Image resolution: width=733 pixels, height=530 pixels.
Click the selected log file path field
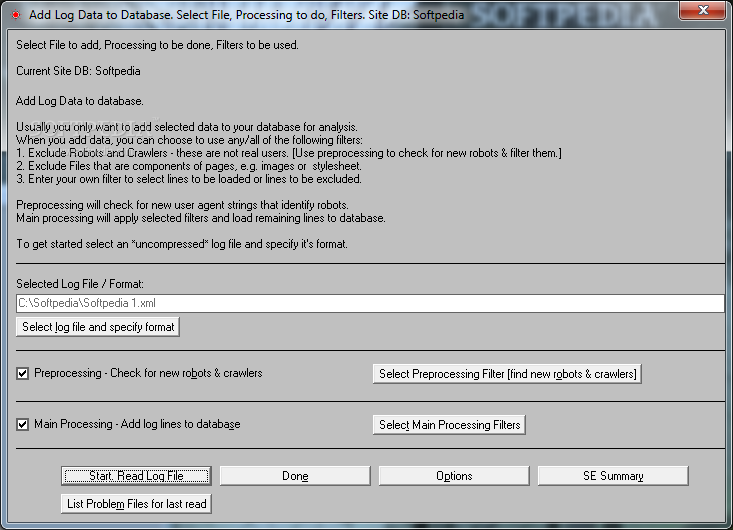tap(370, 303)
